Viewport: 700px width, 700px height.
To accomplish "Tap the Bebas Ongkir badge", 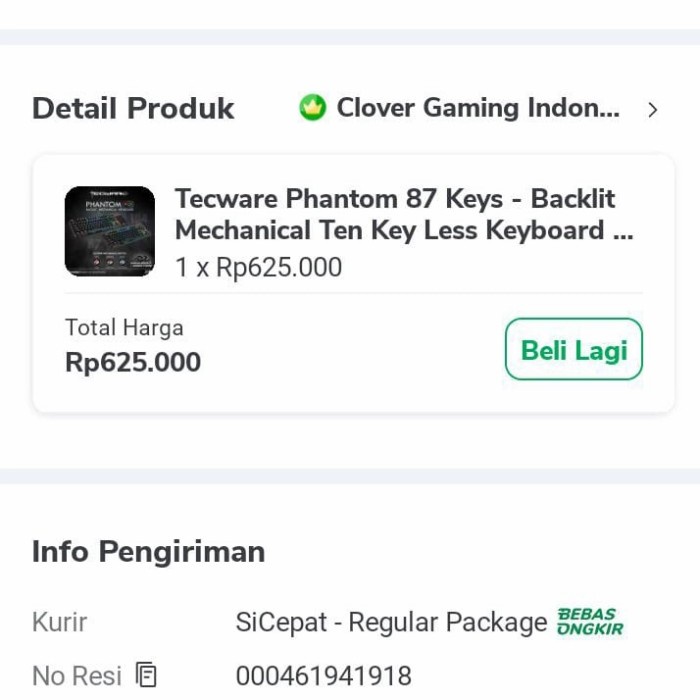I will pyautogui.click(x=590, y=621).
